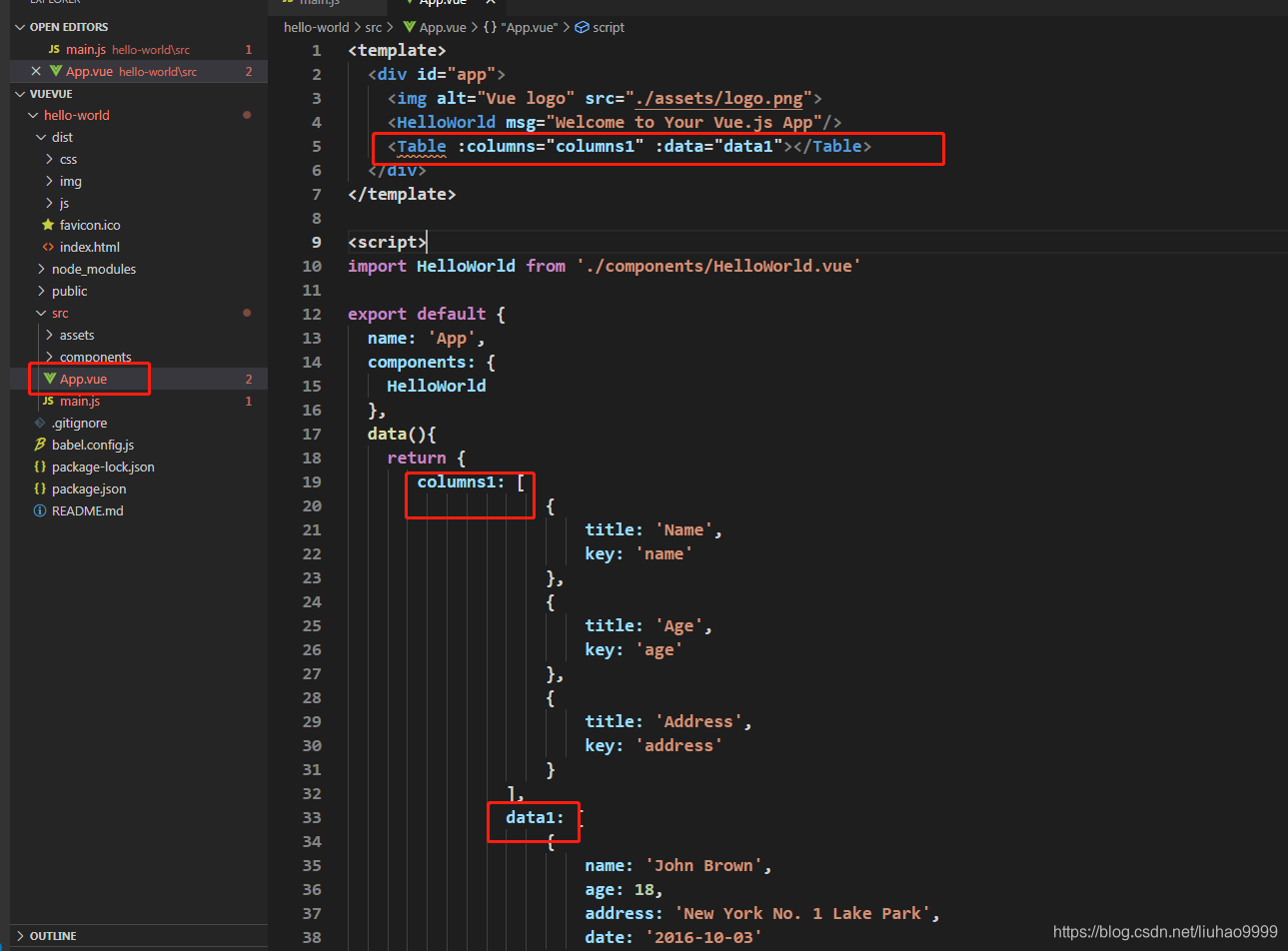Click git icon beside .gitignore
This screenshot has width=1288, height=951.
click(40, 423)
